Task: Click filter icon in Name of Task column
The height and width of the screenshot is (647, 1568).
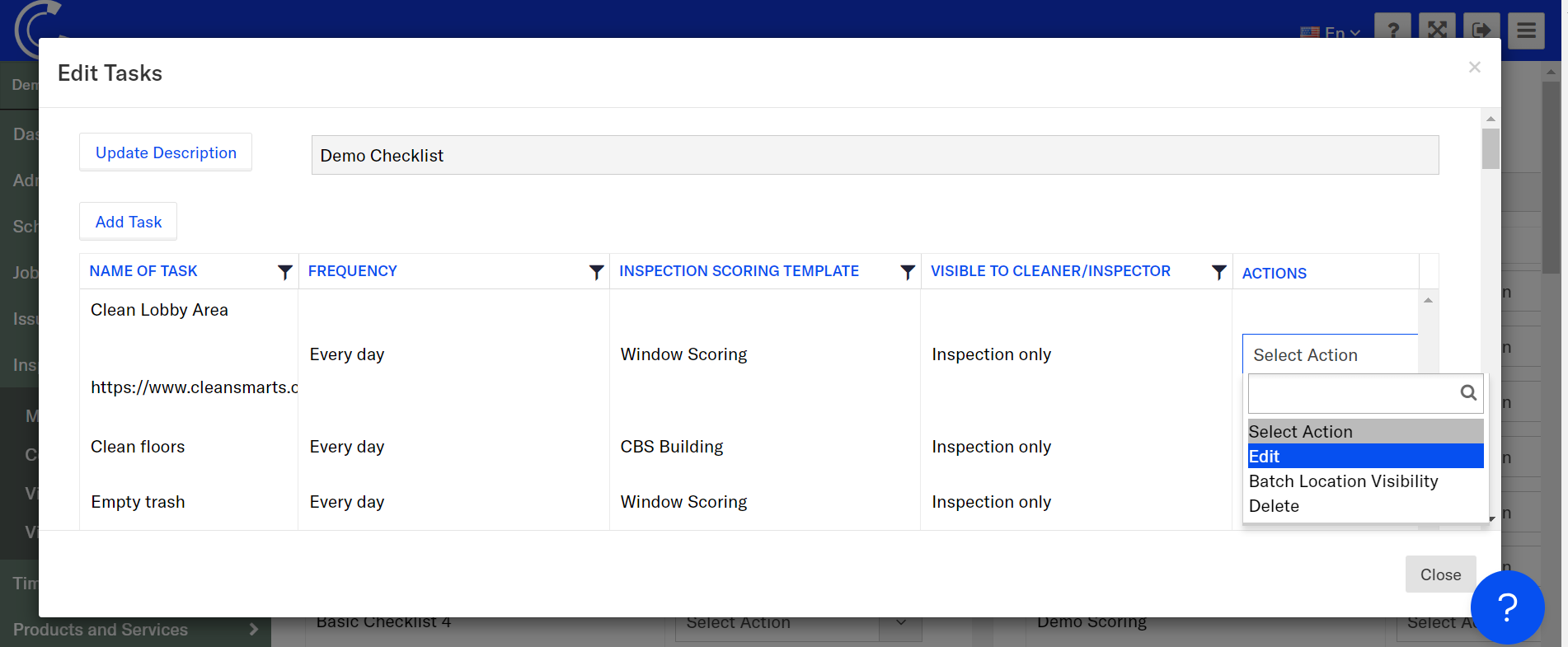Action: click(x=284, y=272)
